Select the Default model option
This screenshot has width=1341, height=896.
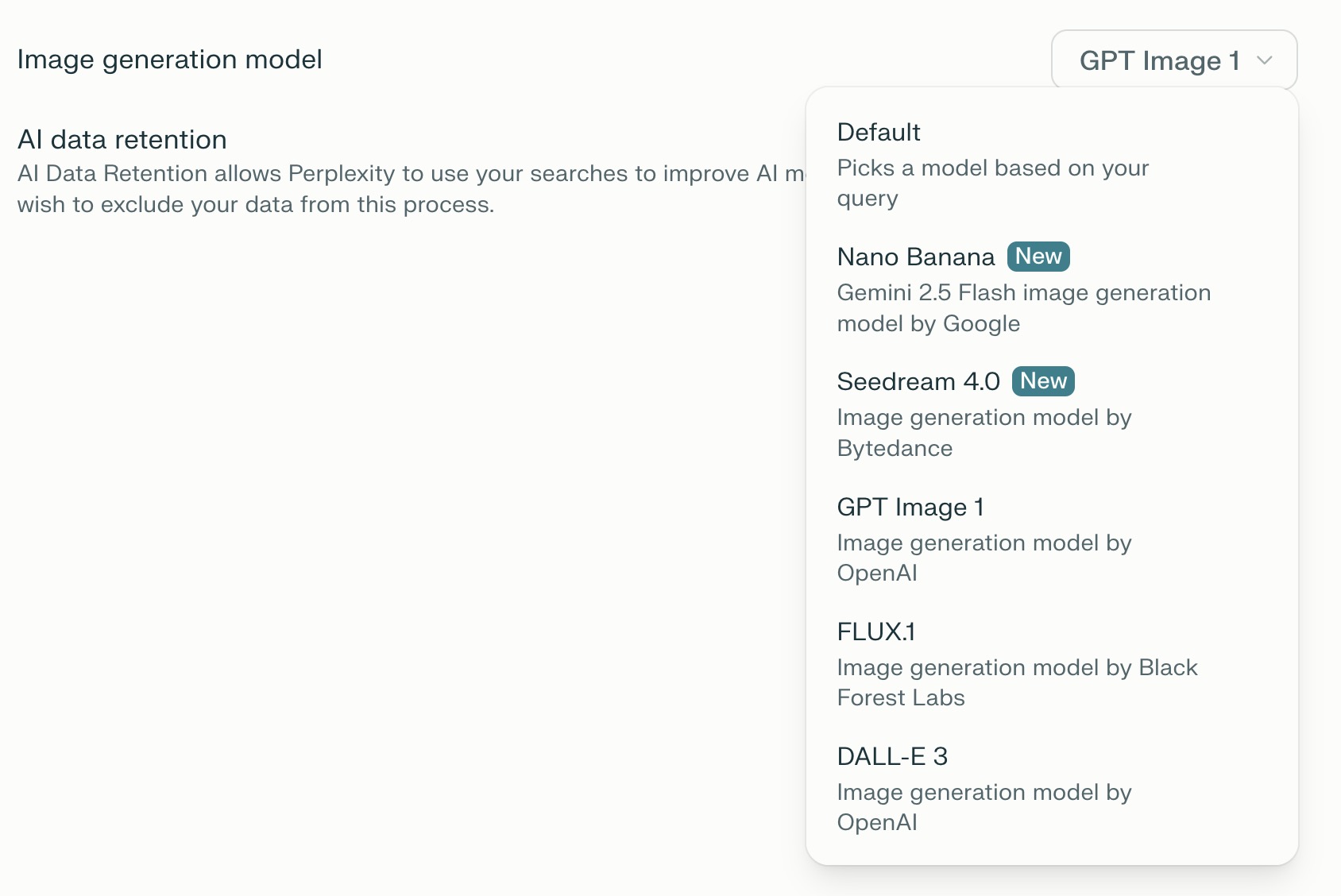tap(879, 132)
